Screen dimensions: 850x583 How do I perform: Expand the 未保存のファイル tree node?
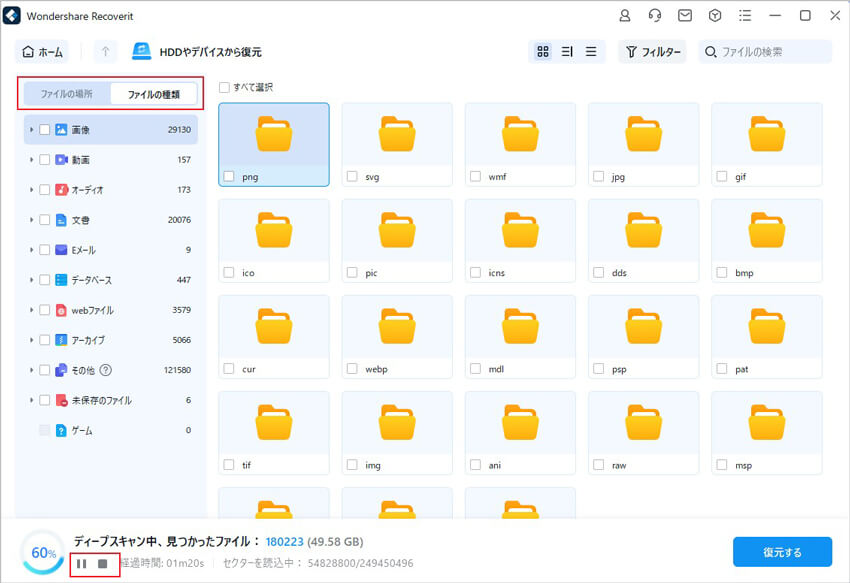coord(31,400)
